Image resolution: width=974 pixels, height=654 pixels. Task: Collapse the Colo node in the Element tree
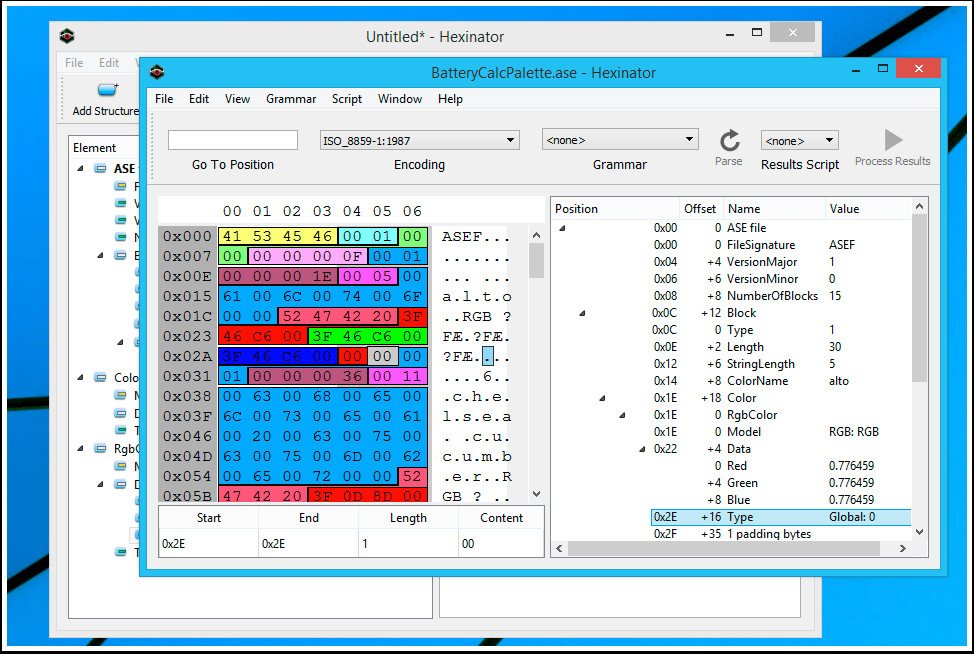click(x=80, y=377)
